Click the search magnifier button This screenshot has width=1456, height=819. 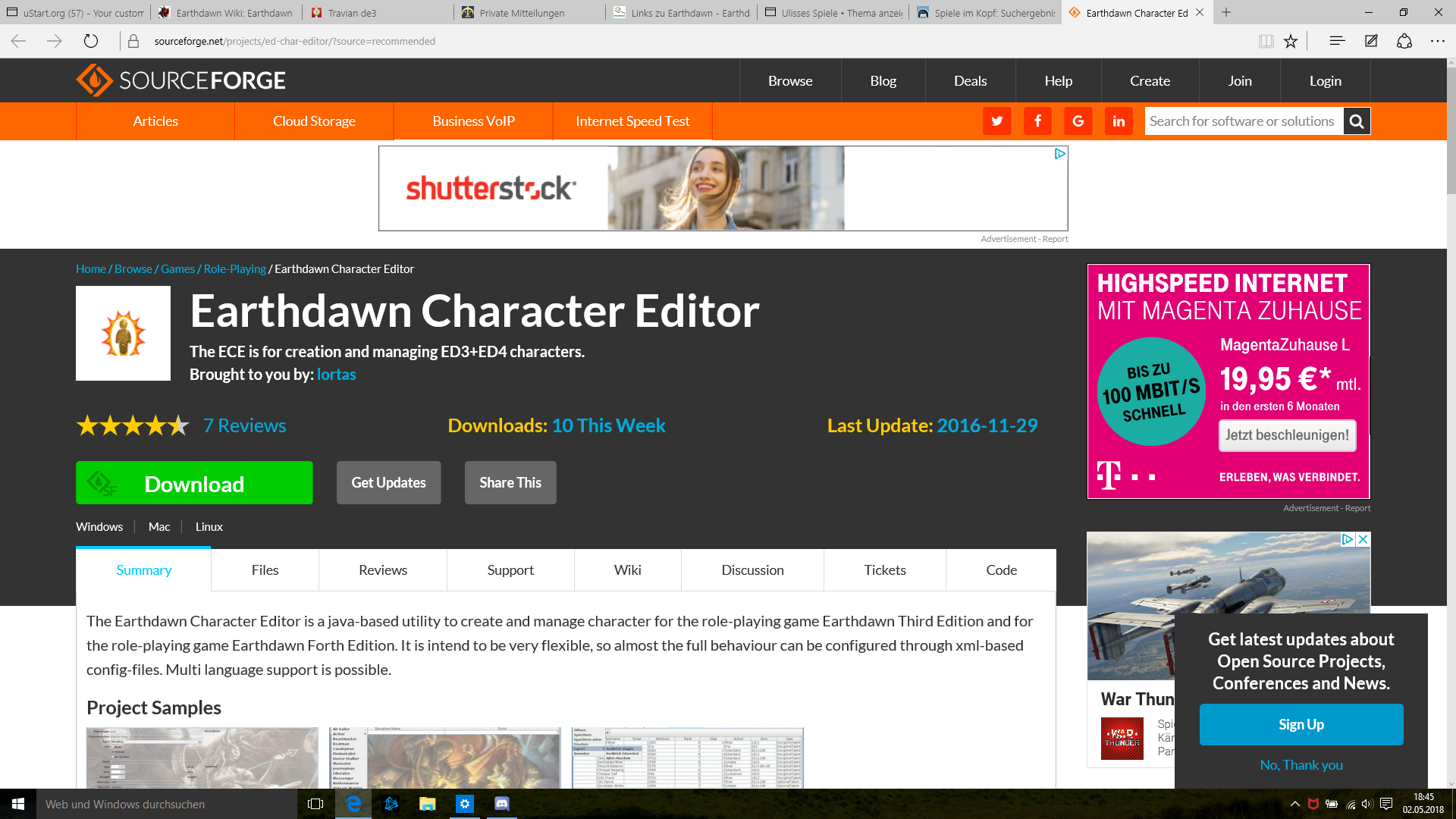1357,121
